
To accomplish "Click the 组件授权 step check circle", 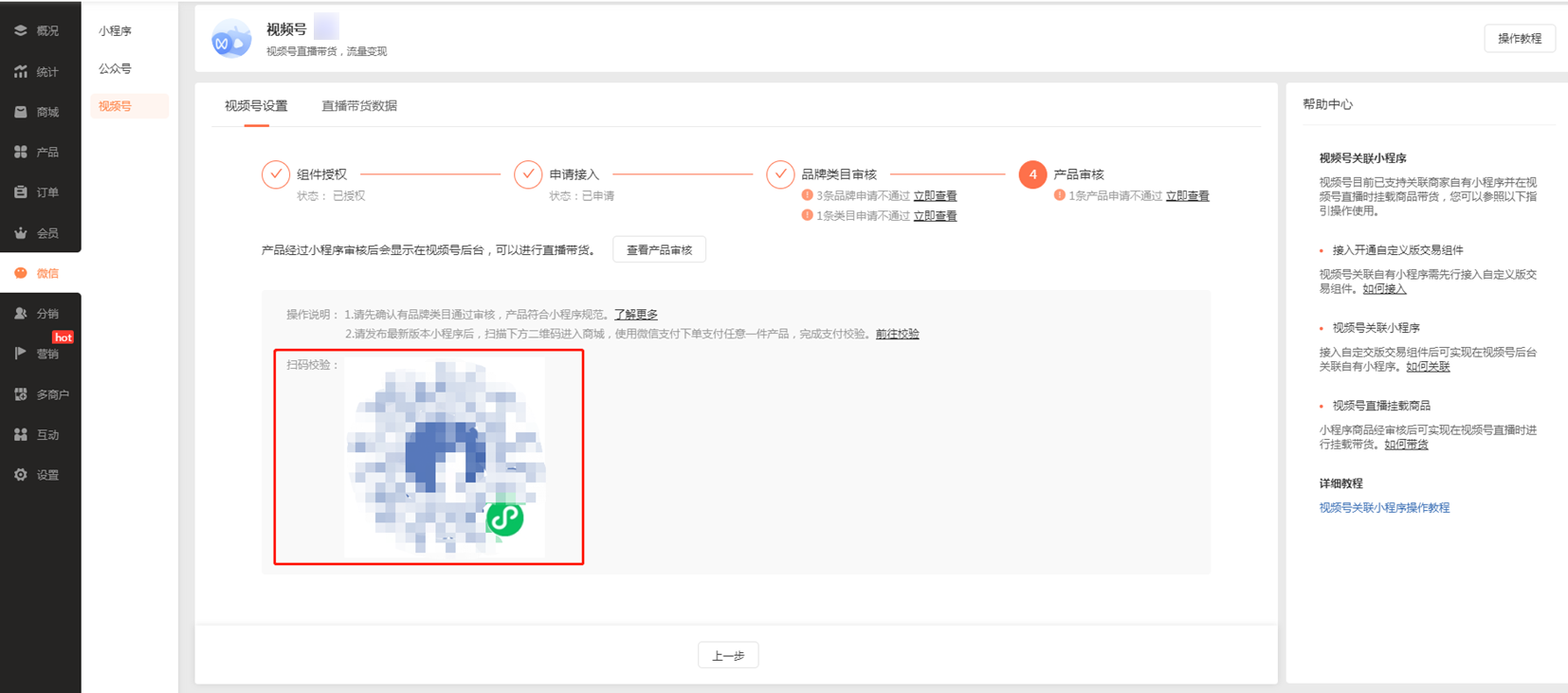I will click(x=276, y=174).
